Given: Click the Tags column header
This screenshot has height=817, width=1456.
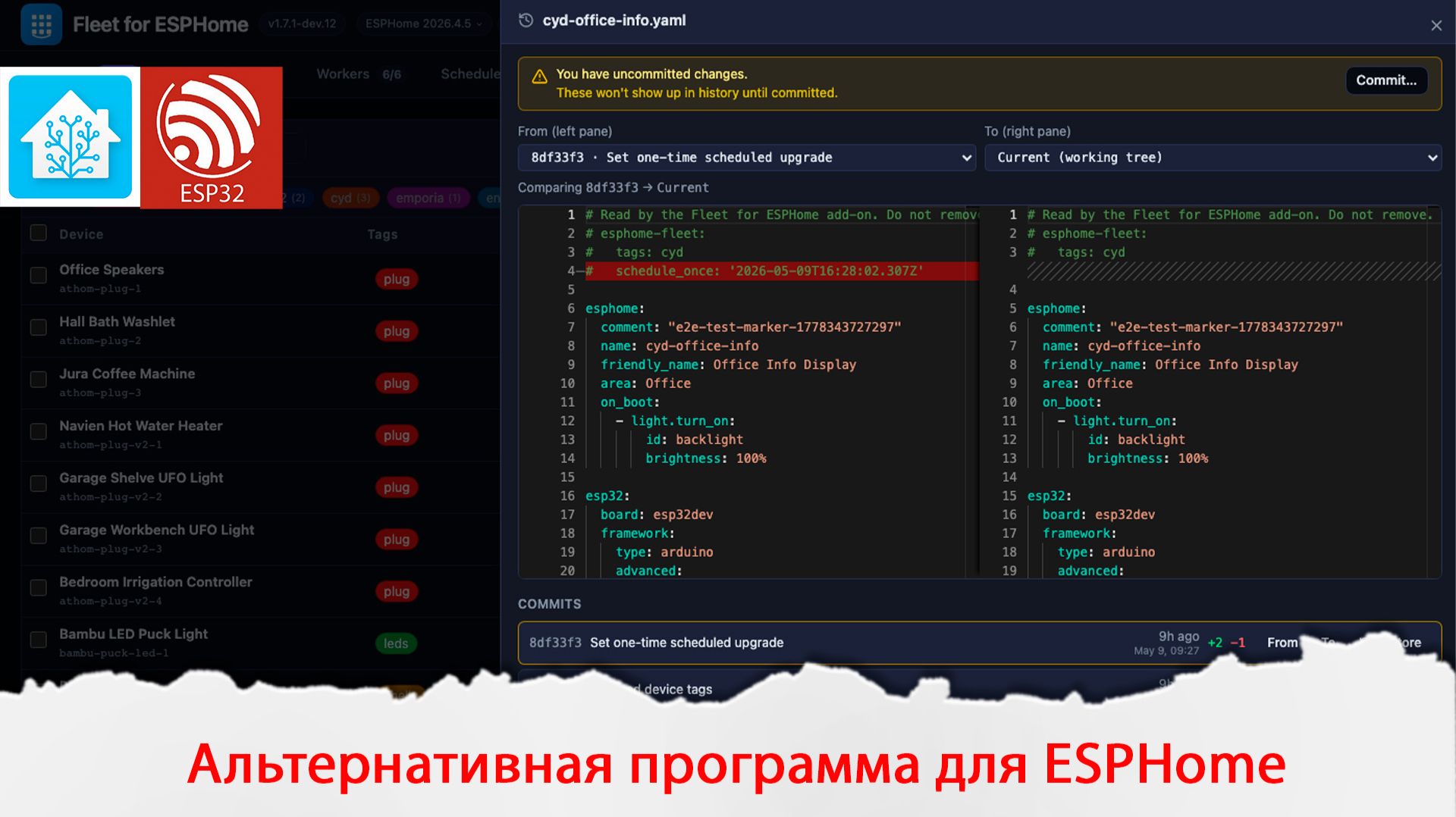Looking at the screenshot, I should 382,234.
